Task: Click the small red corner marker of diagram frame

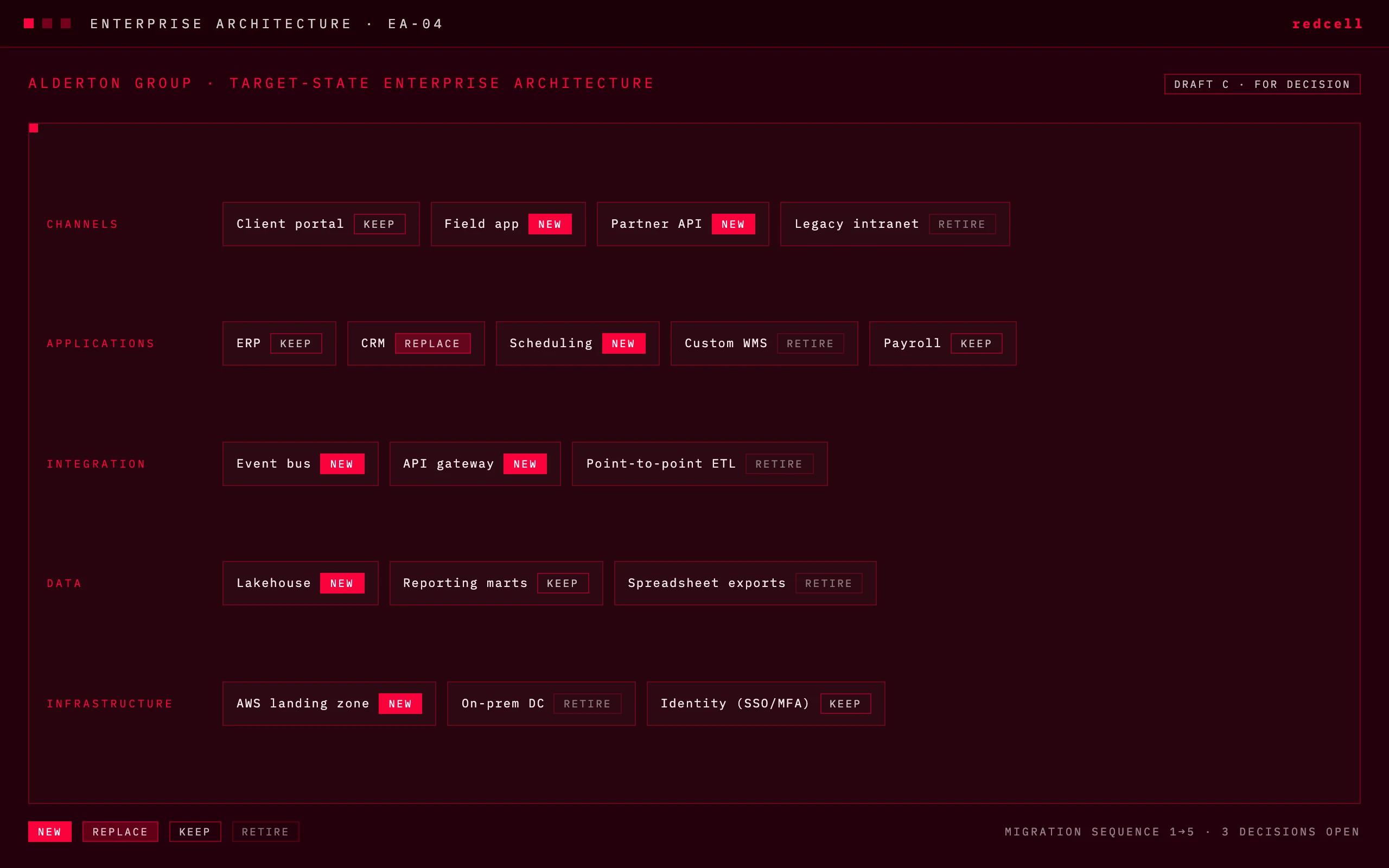Action: coord(33,128)
